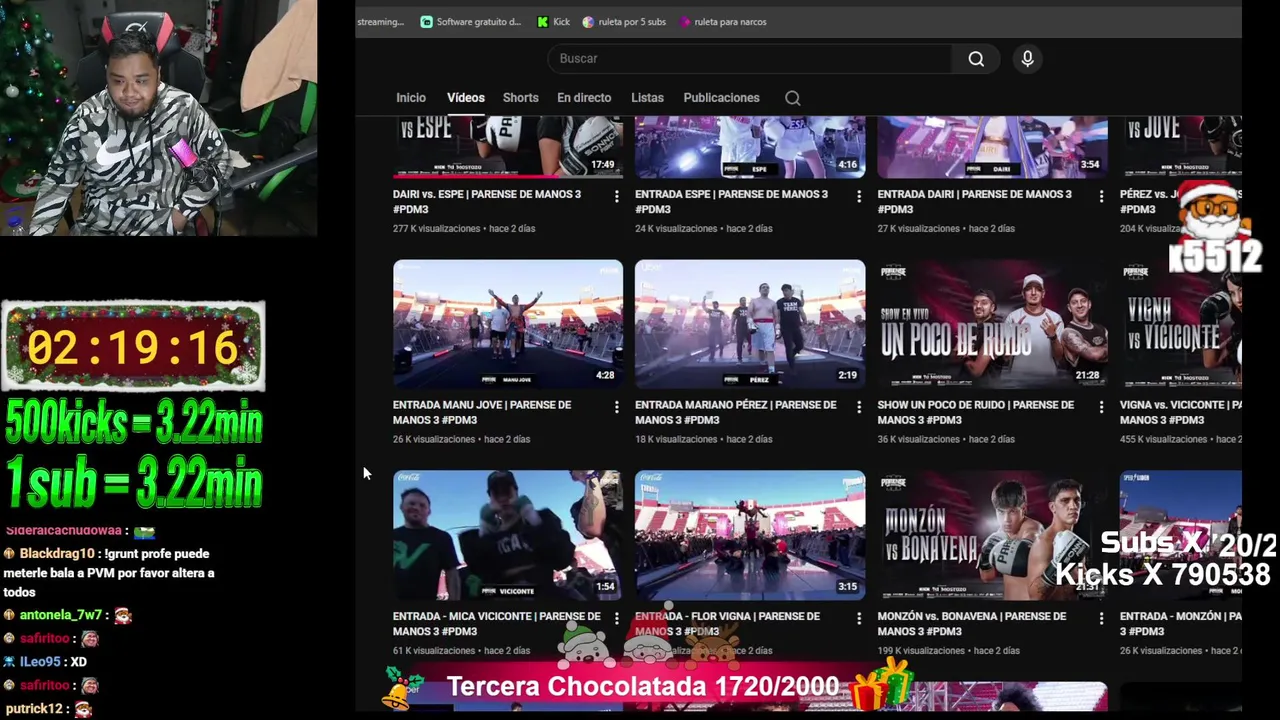Focus the Buscar search field
This screenshot has width=1280, height=720.
[x=750, y=59]
